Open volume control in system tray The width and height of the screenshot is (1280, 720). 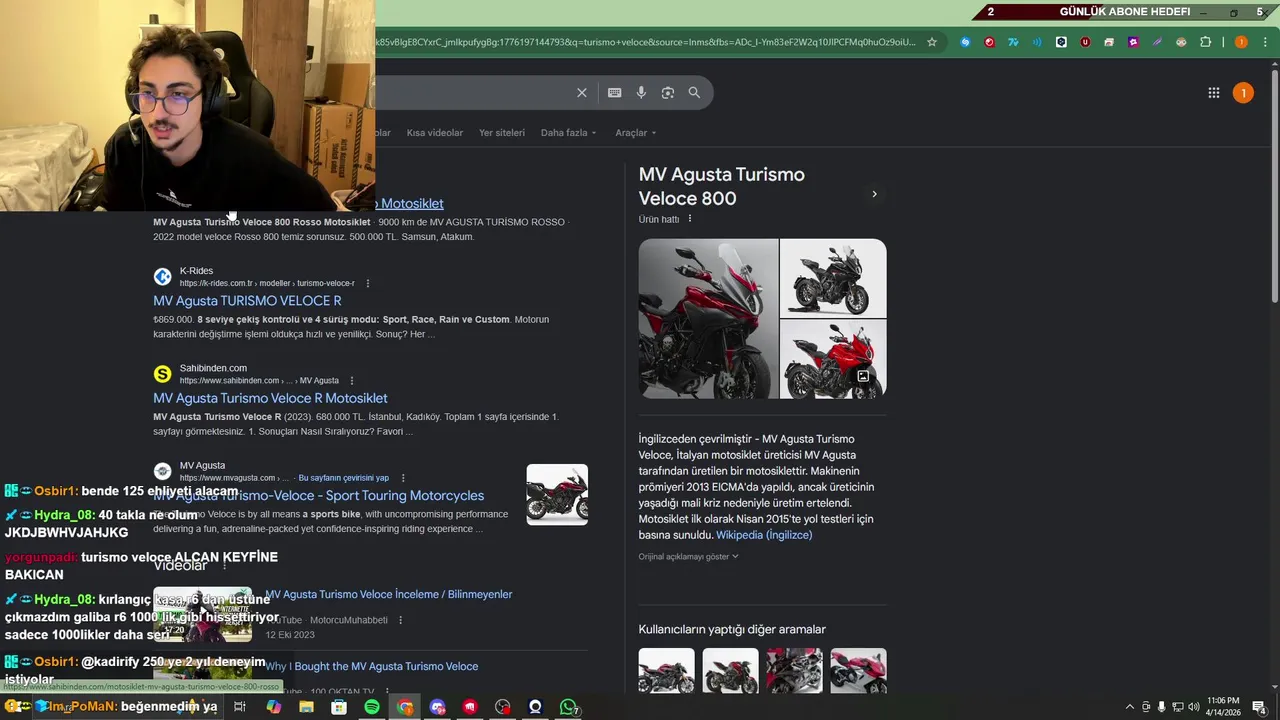coord(1193,707)
